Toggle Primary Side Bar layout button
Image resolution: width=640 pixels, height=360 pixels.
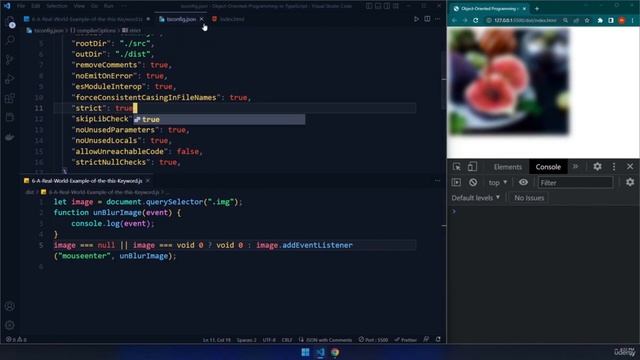coord(369,6)
